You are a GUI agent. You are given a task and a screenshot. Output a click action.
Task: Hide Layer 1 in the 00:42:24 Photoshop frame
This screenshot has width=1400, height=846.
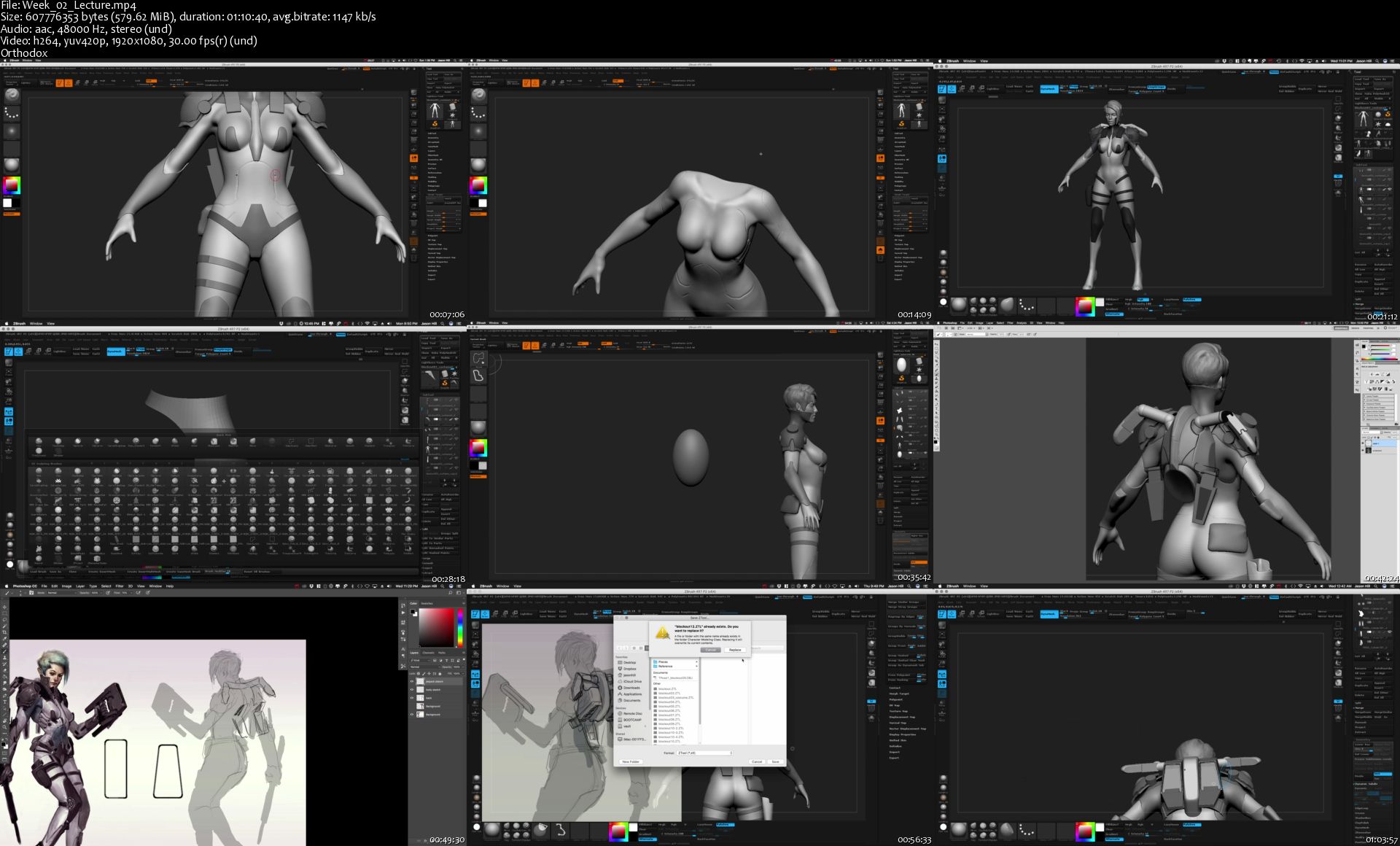[1363, 443]
